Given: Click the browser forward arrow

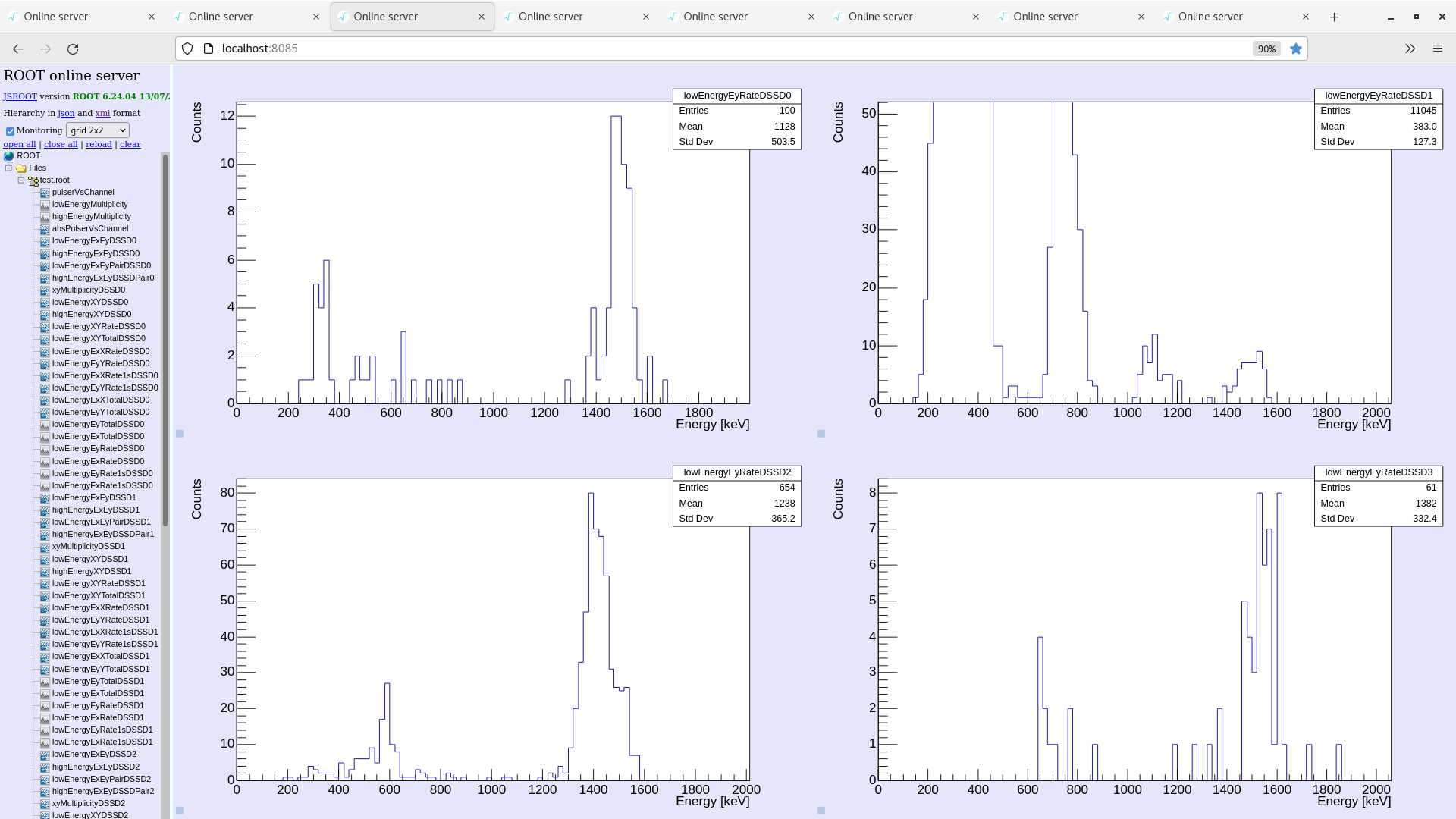Looking at the screenshot, I should tap(45, 49).
